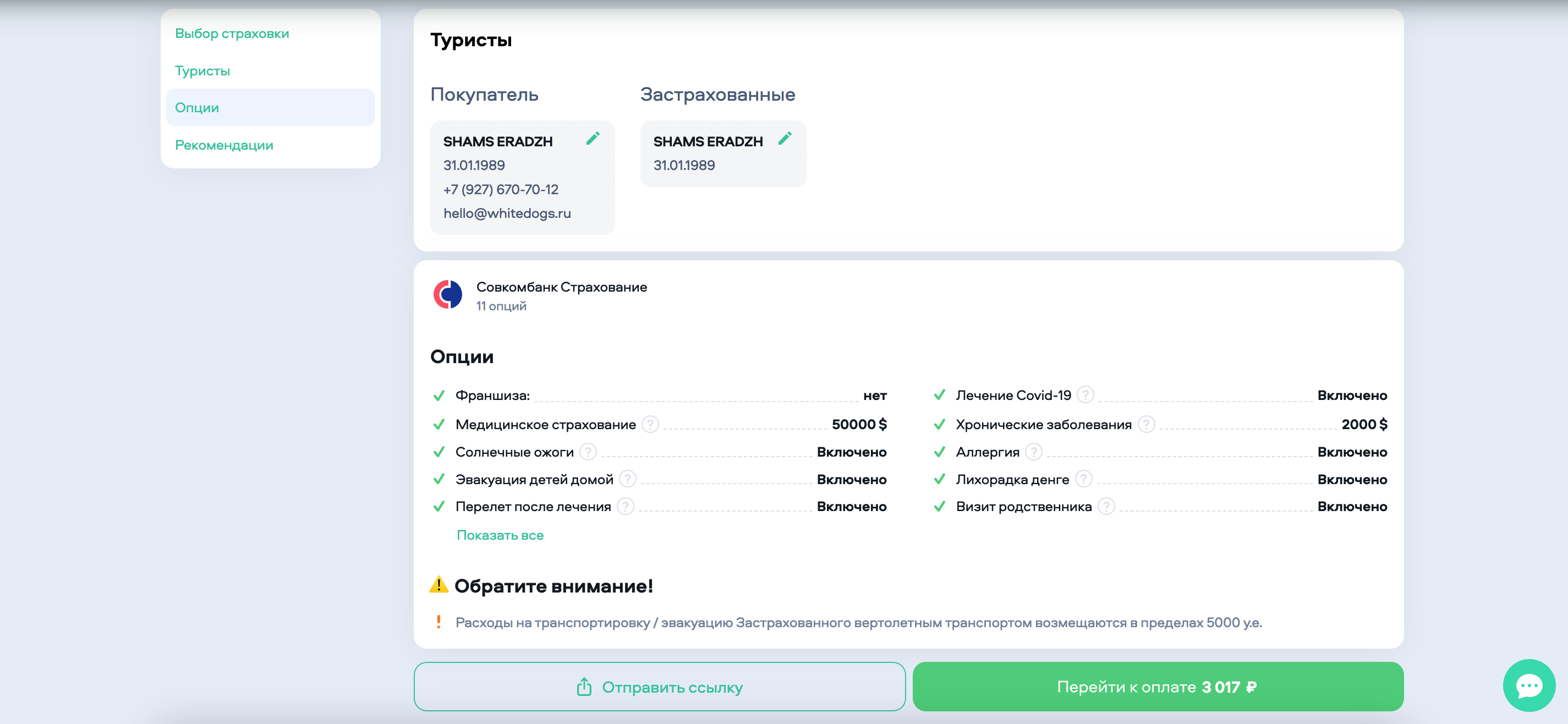Click Отправить ссылку button
Image resolution: width=1568 pixels, height=724 pixels.
click(x=659, y=687)
